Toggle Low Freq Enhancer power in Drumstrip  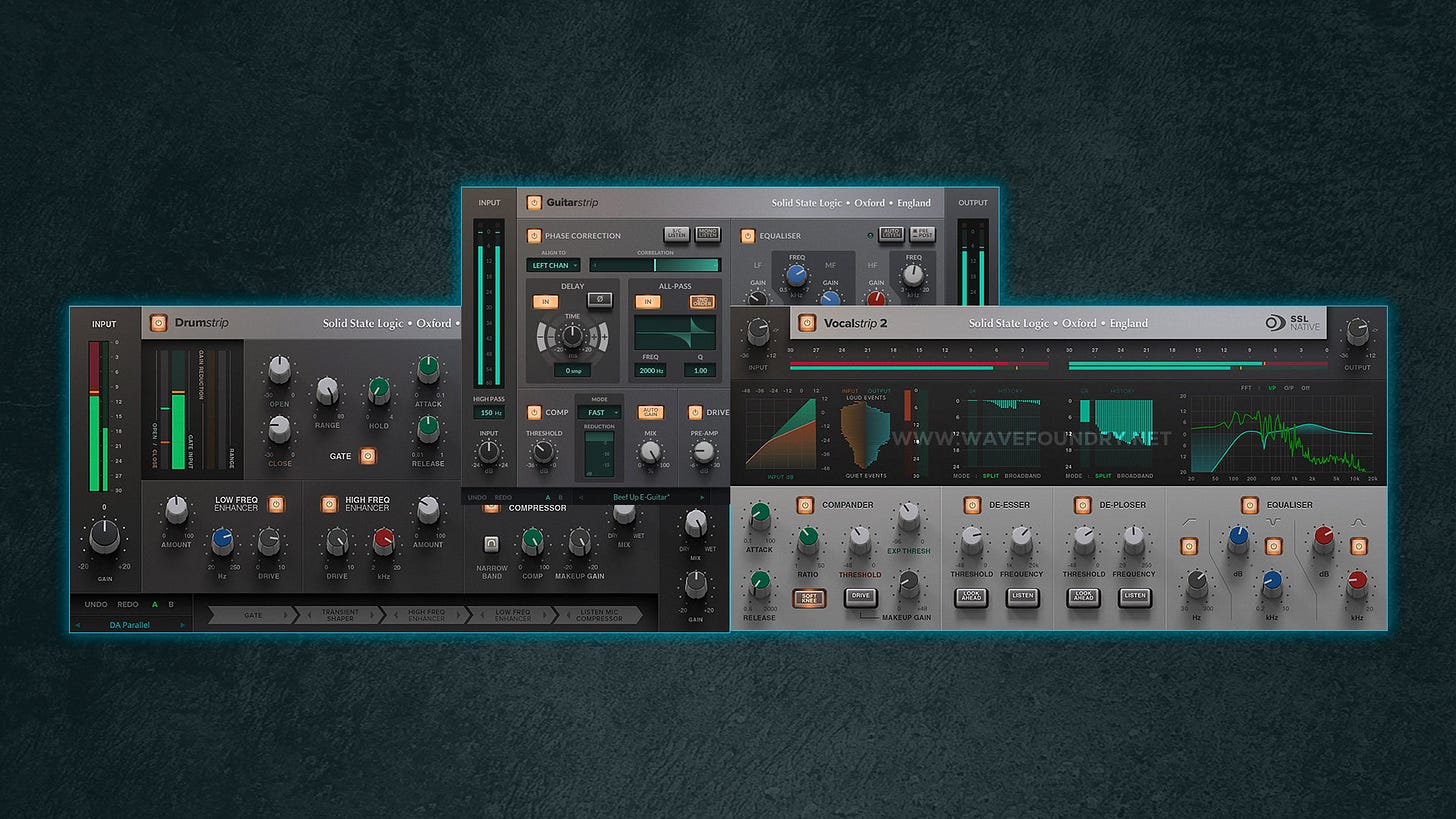[276, 504]
